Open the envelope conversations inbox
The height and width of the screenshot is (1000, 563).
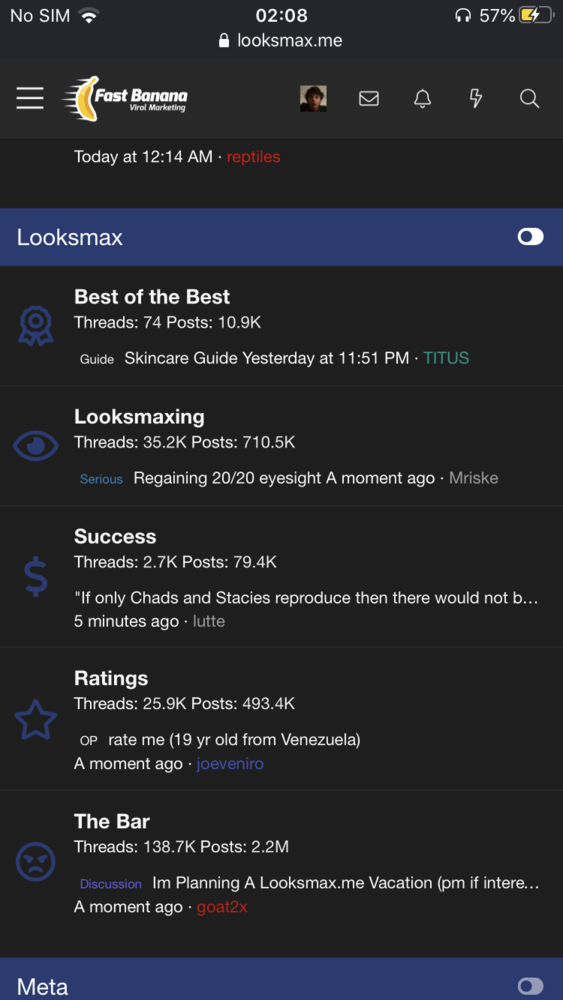[x=369, y=98]
